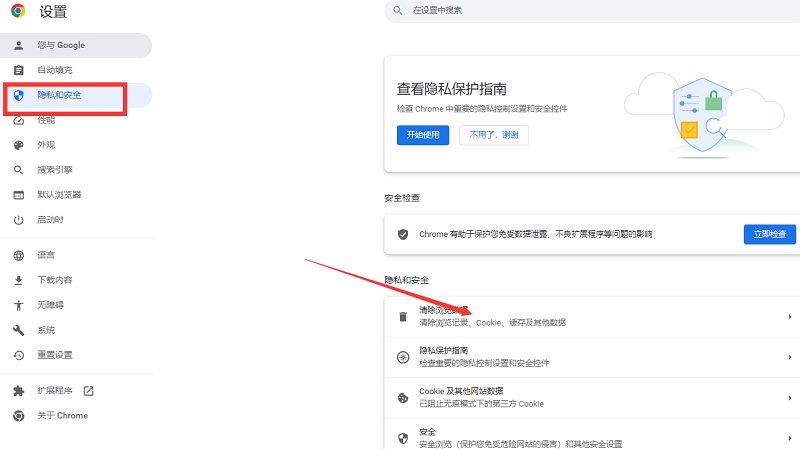Expand the 清除浏览数据 row arrow
The width and height of the screenshot is (800, 449).
click(790, 317)
